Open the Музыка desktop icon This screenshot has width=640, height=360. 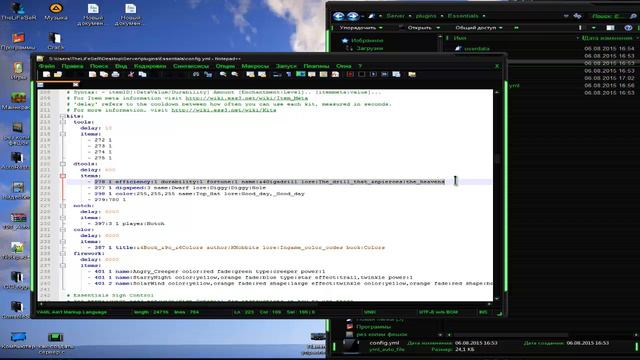tap(56, 11)
